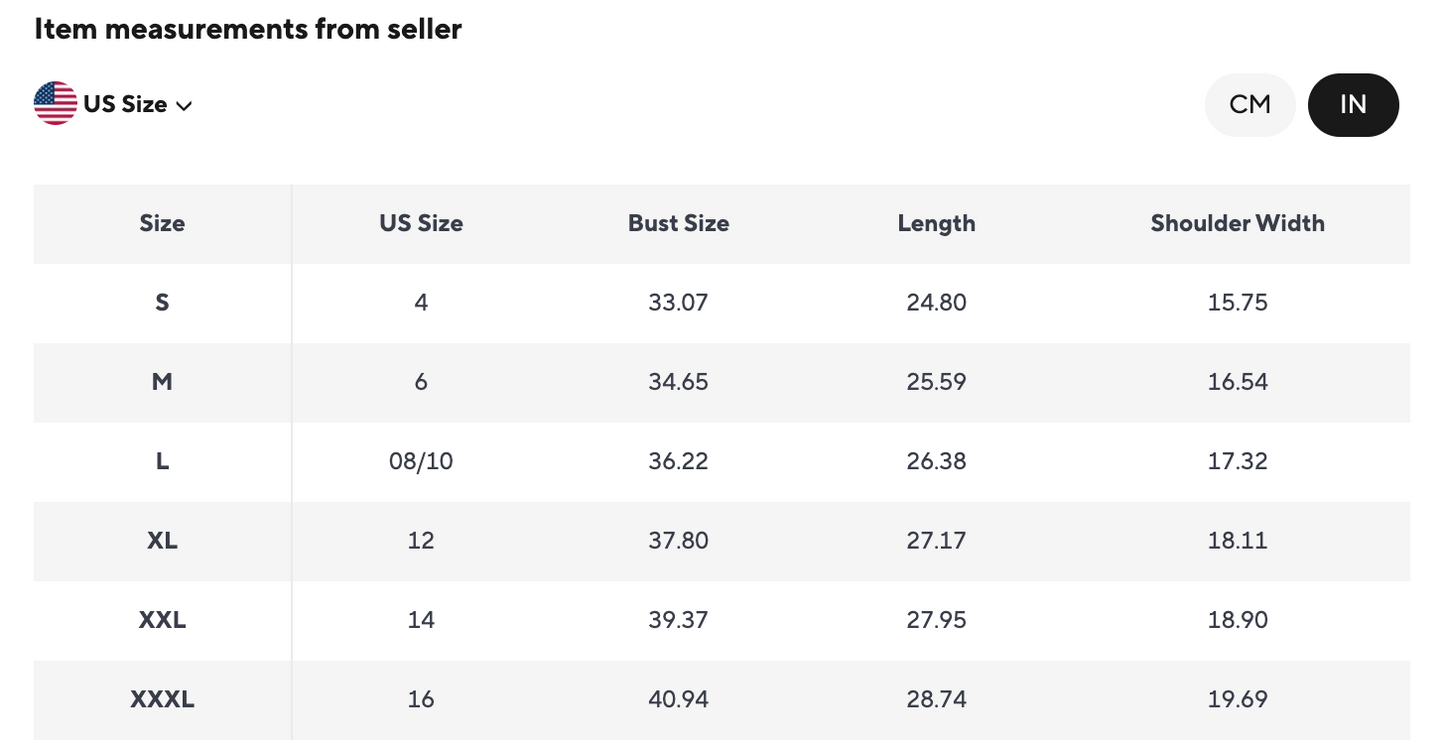Click the US flag icon

(x=55, y=104)
